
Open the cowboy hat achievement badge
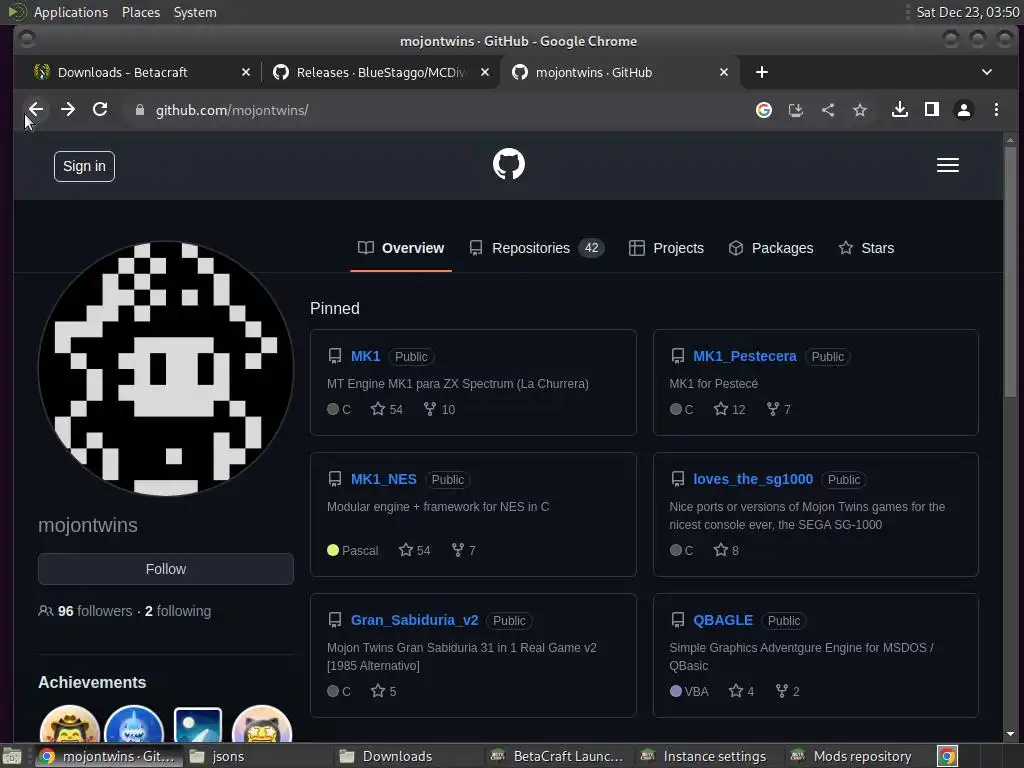(69, 725)
